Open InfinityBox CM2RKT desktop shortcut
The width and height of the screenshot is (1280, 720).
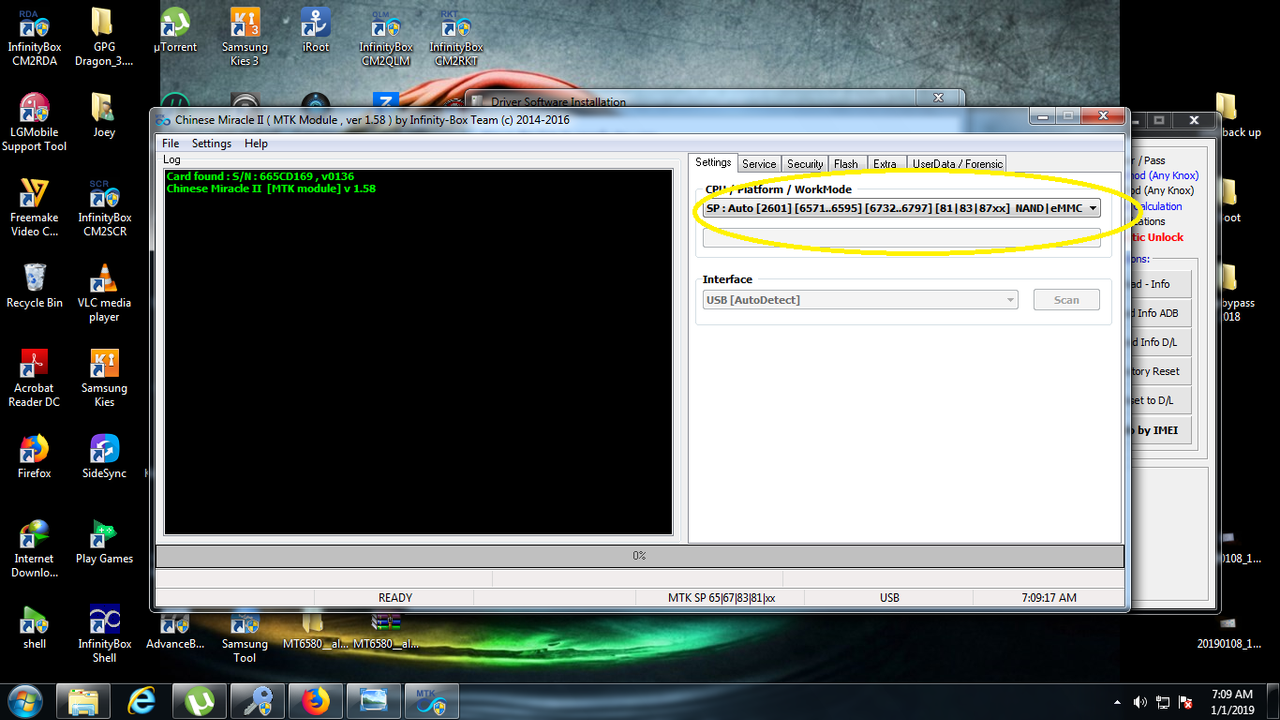coord(456,38)
